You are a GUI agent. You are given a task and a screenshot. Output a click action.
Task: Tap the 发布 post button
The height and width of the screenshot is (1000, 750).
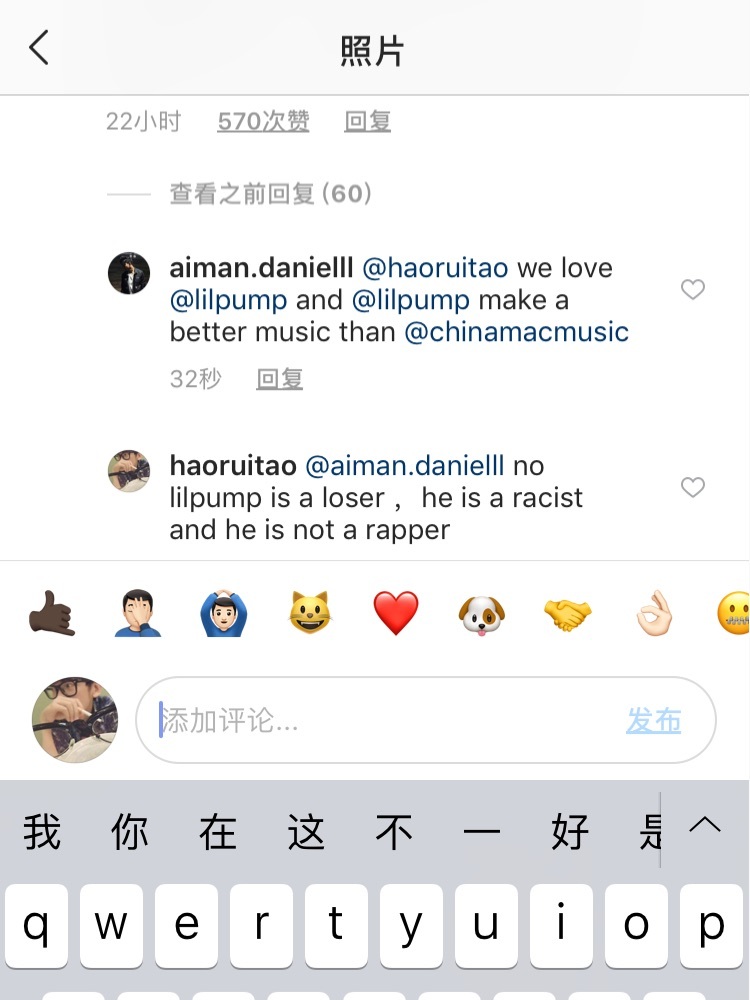tap(654, 721)
